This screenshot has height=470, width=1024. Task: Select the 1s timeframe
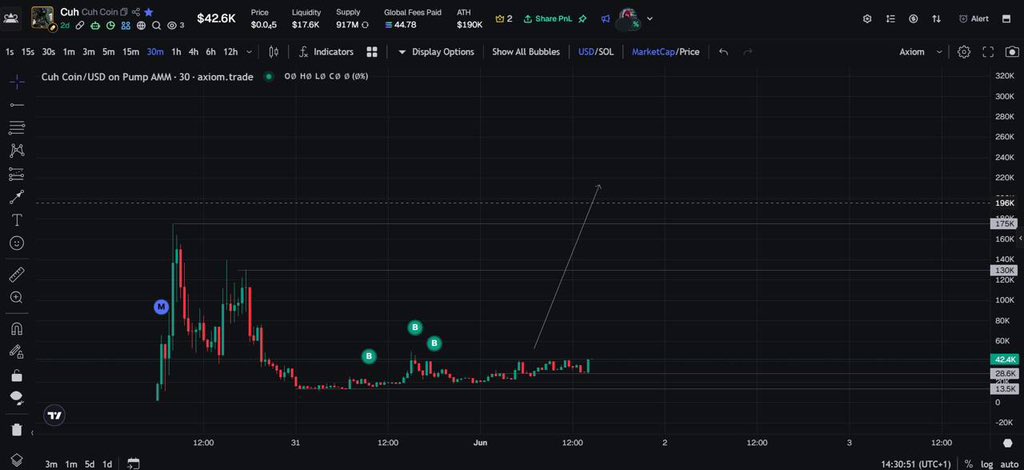click(9, 52)
